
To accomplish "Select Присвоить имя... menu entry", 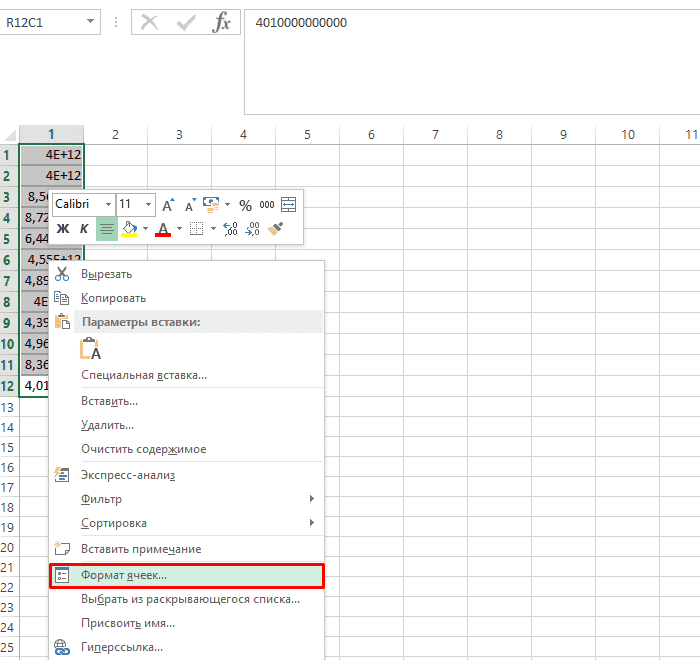I will click(187, 623).
